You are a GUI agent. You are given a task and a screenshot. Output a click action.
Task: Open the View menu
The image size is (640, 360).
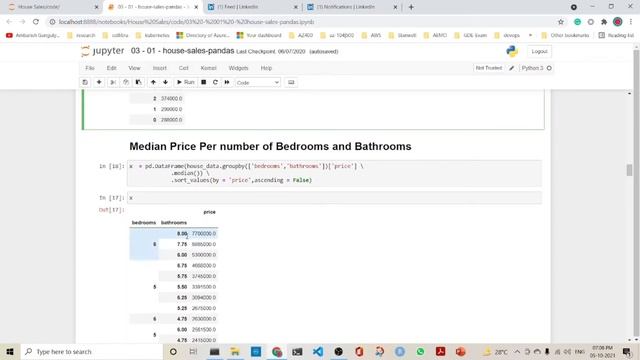[x=134, y=68]
